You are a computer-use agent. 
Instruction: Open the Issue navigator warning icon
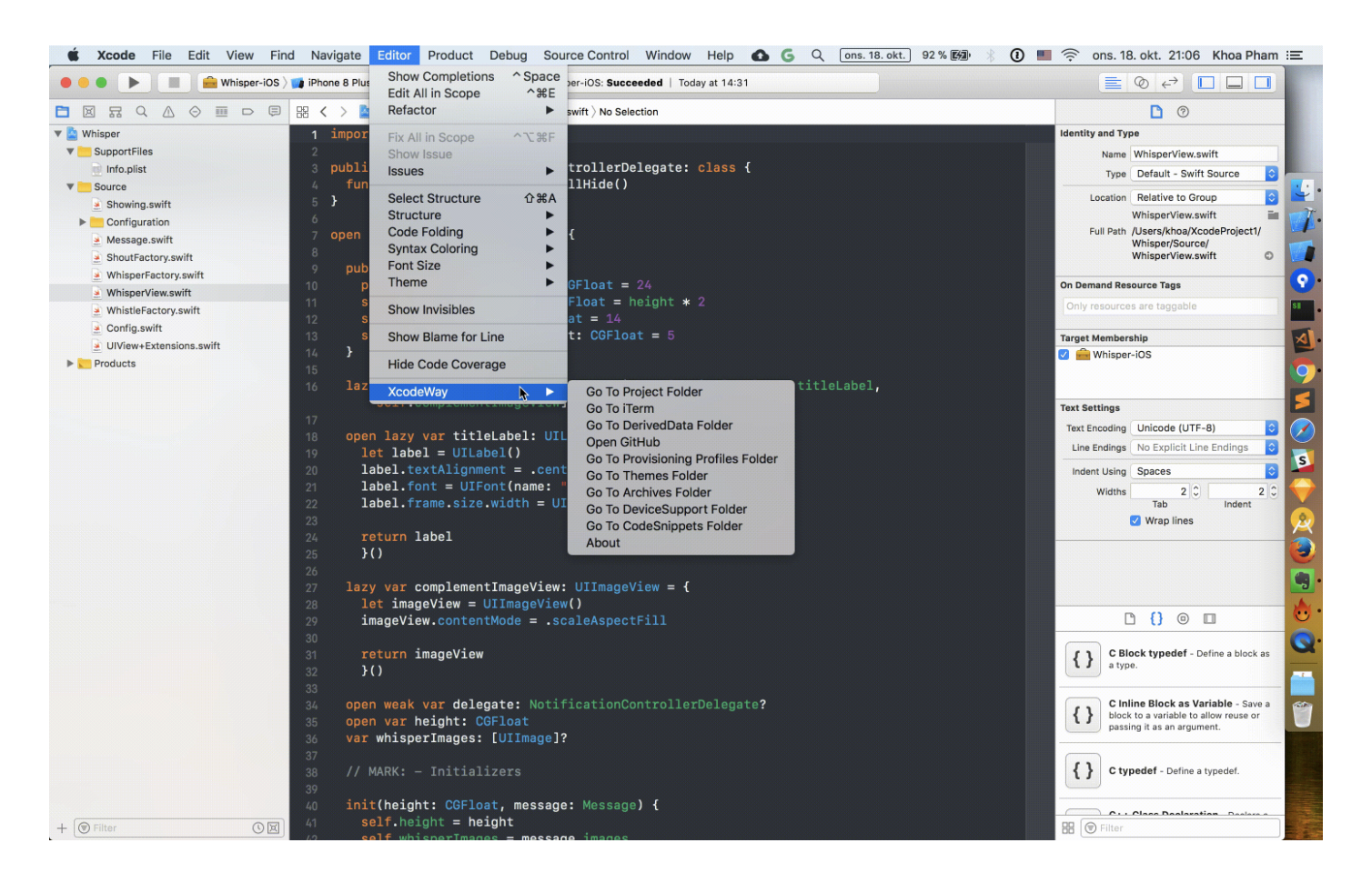(x=168, y=112)
